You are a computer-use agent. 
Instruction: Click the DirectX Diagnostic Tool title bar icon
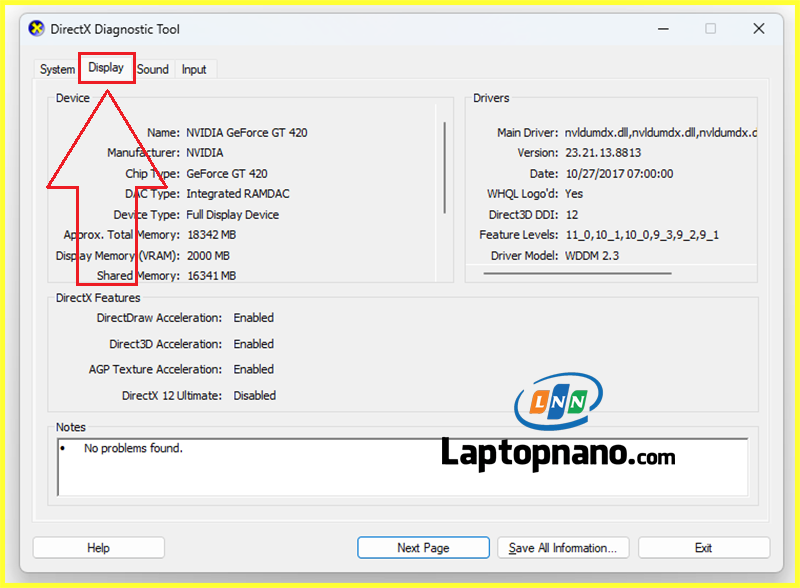coord(36,29)
